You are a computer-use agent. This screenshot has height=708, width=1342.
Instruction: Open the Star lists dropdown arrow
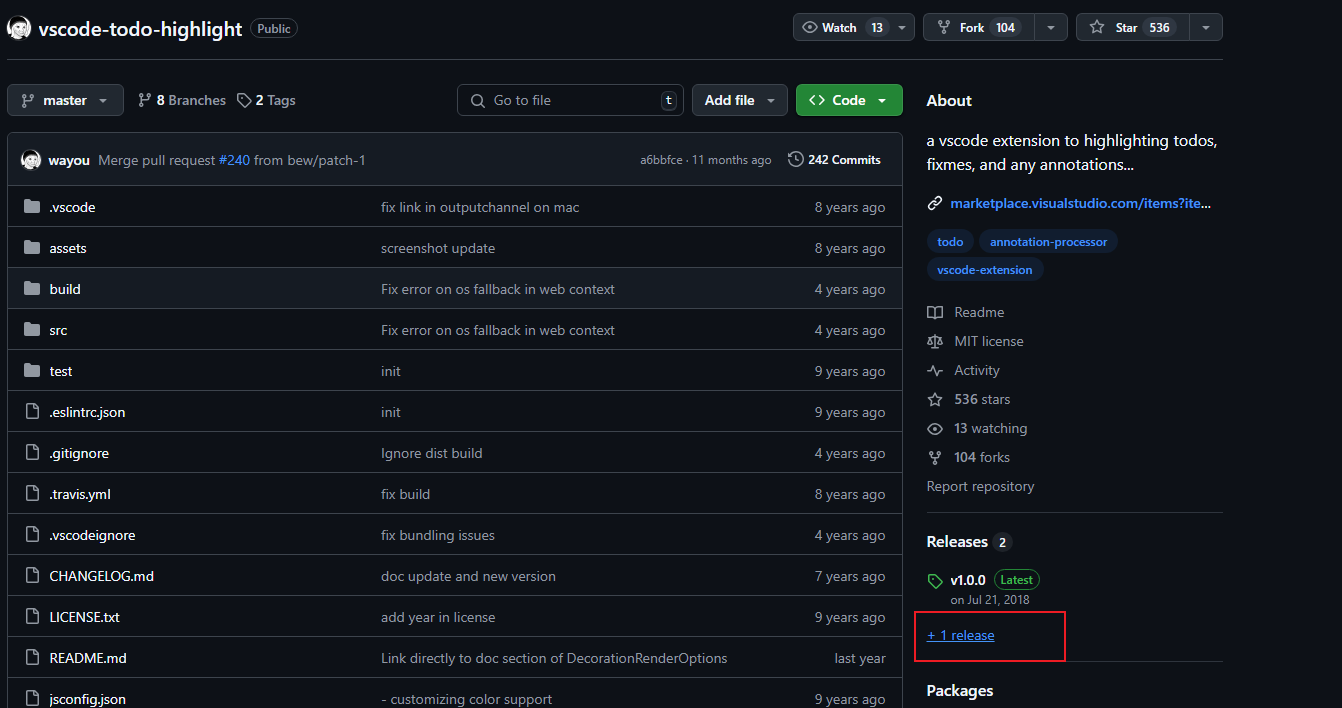pyautogui.click(x=1206, y=27)
